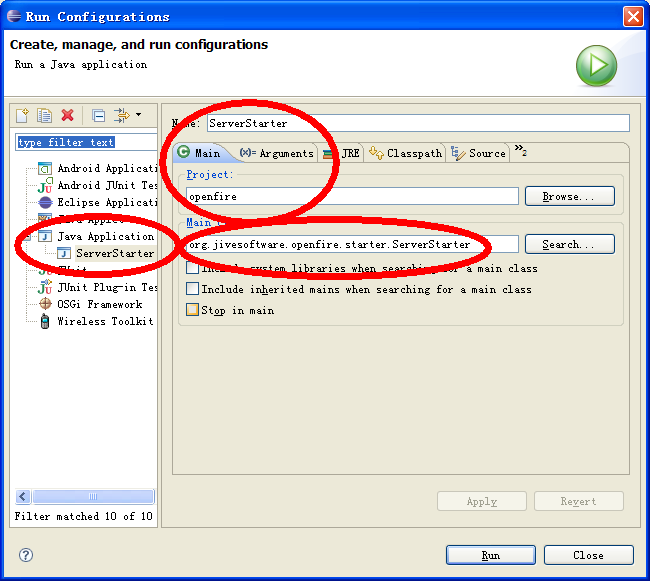The width and height of the screenshot is (650, 581).
Task: Click the ServerStarter item's Java icon
Action: (x=64, y=253)
